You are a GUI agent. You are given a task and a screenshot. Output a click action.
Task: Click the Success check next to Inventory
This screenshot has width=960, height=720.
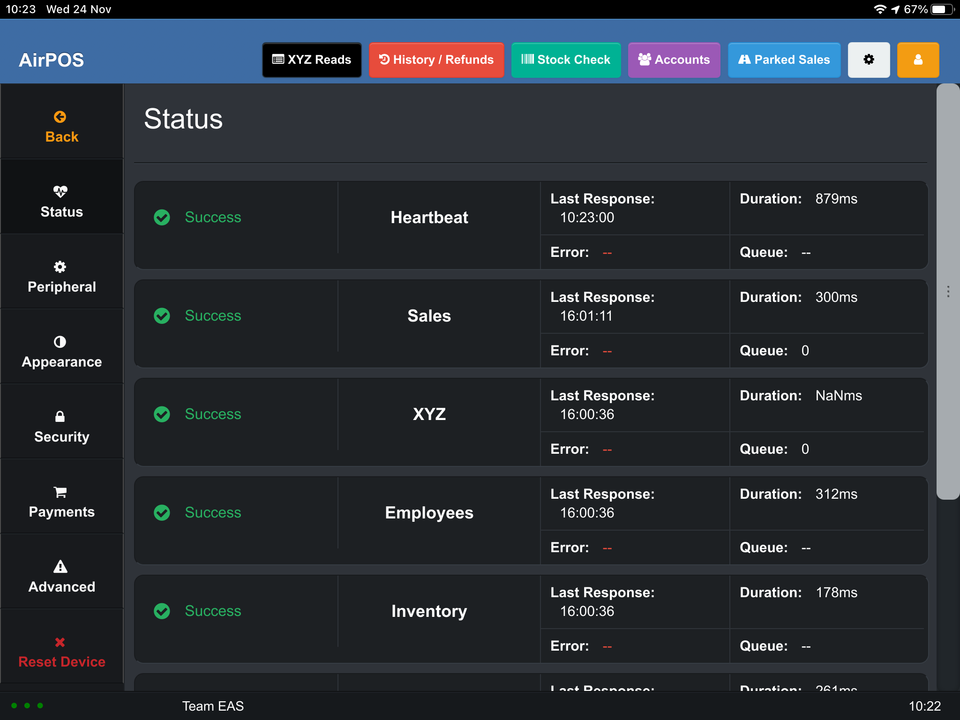click(161, 611)
